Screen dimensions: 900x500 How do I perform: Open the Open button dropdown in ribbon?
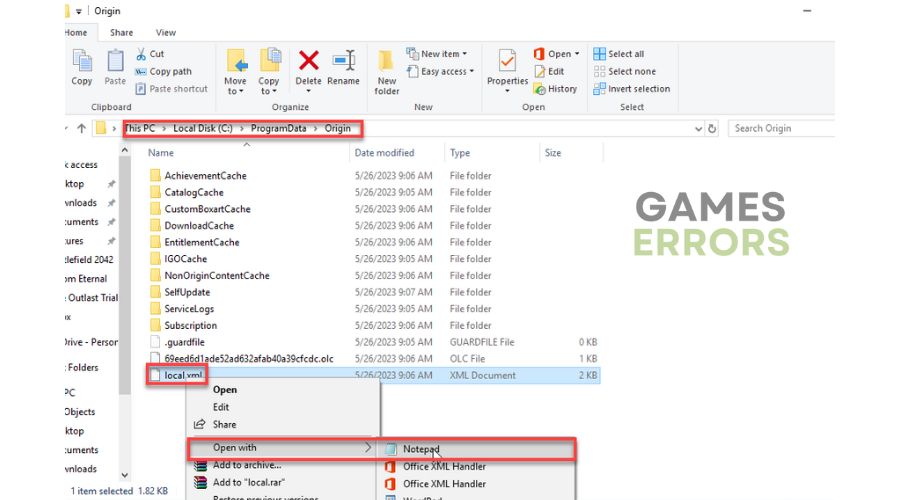point(576,54)
